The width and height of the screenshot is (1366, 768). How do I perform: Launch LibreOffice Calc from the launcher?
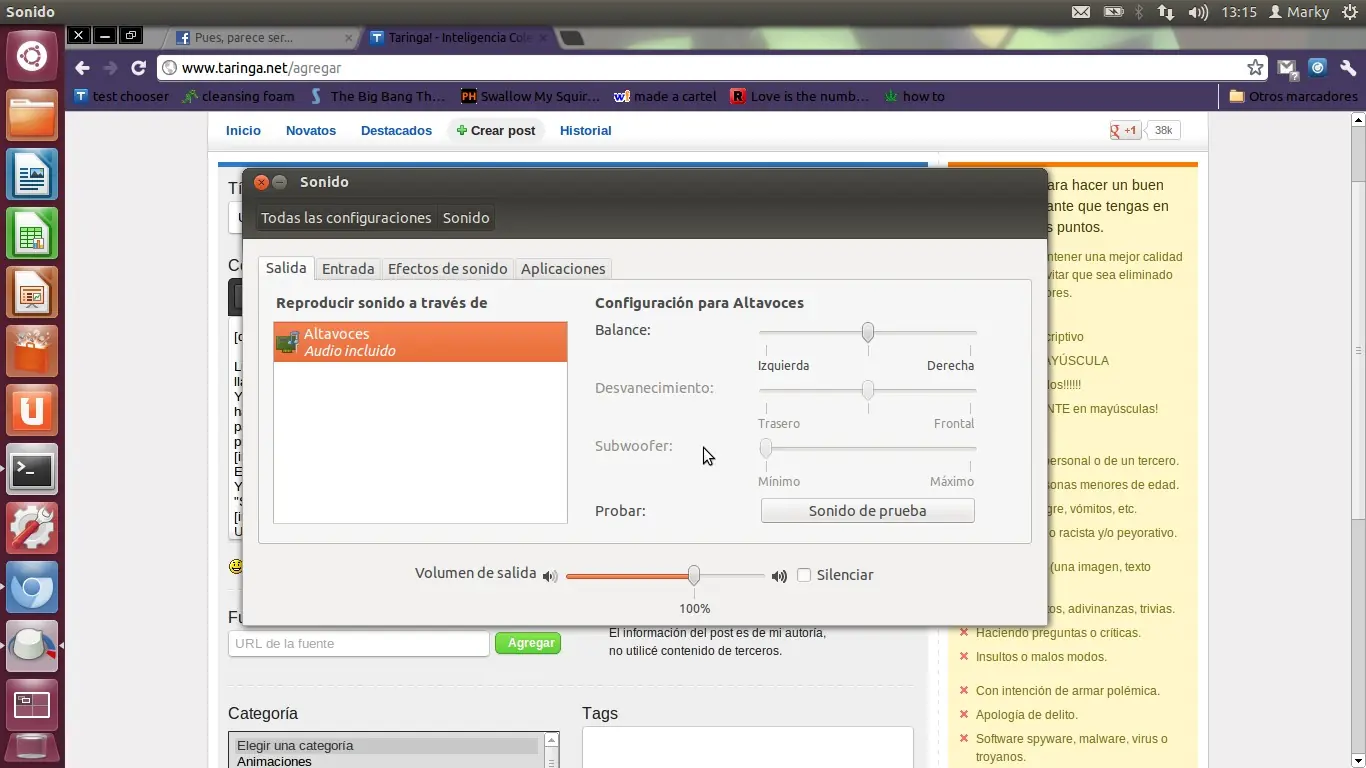[x=32, y=233]
